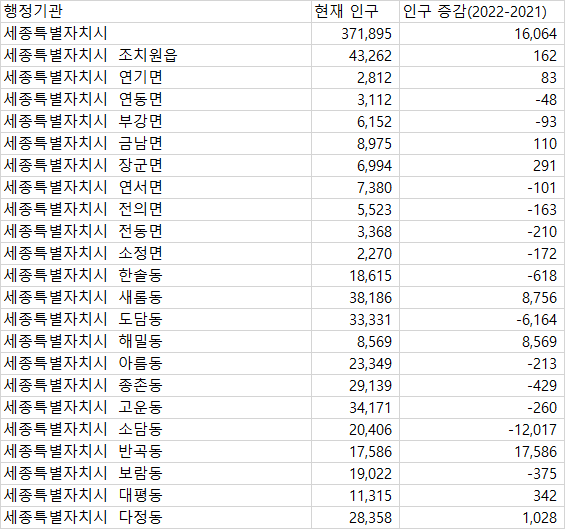
Task: Select the 현재 인구 header cell
Action: (x=355, y=12)
